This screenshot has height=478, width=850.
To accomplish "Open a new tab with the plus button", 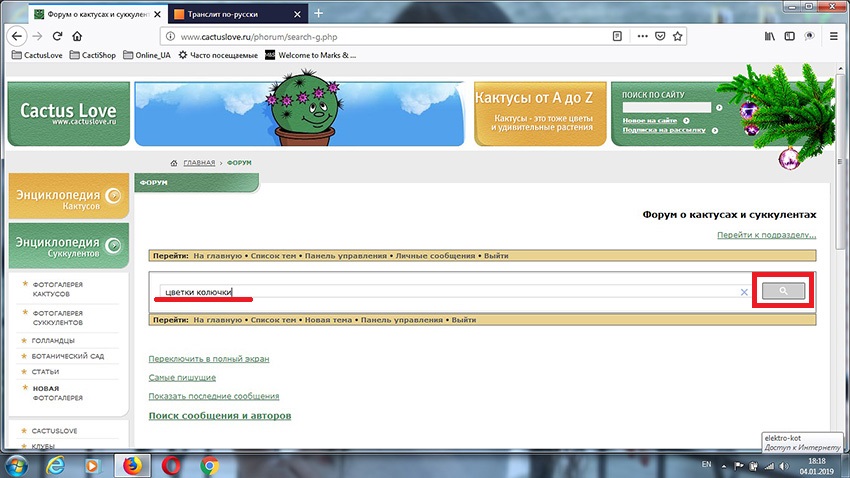I will 319,13.
